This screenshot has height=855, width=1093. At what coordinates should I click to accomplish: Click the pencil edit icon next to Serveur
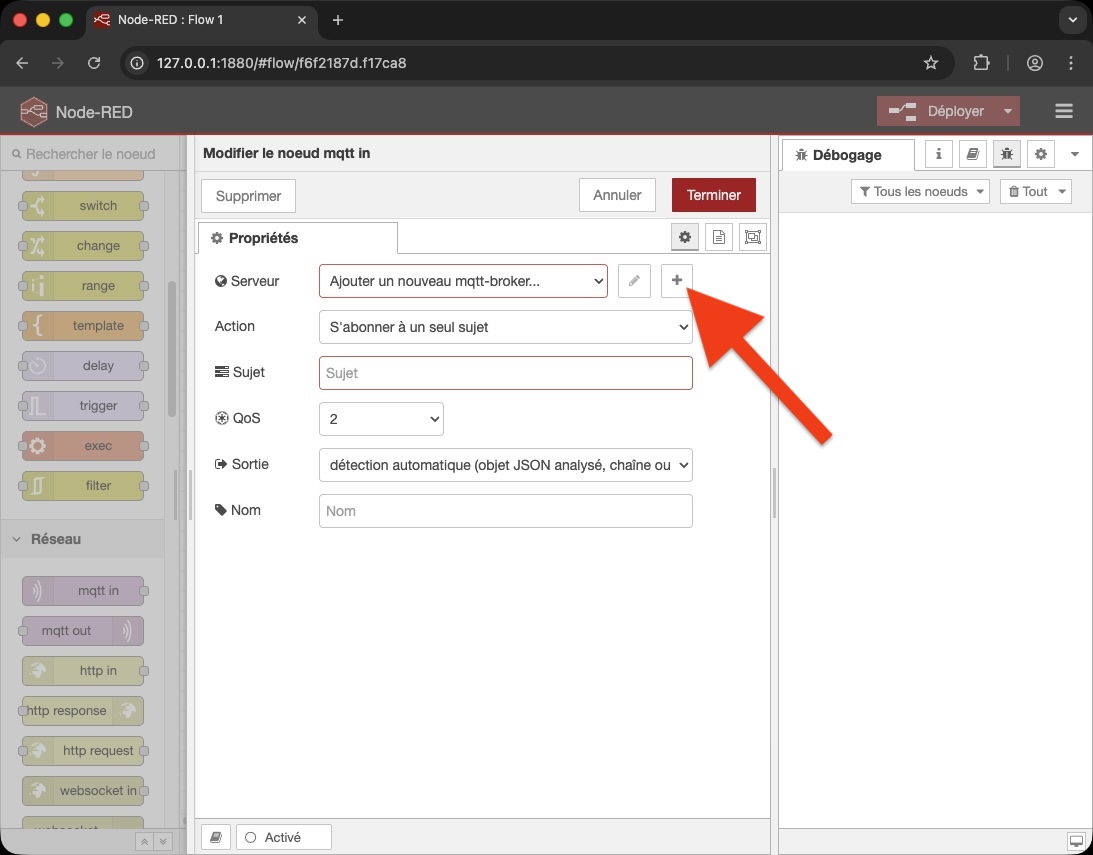(634, 280)
